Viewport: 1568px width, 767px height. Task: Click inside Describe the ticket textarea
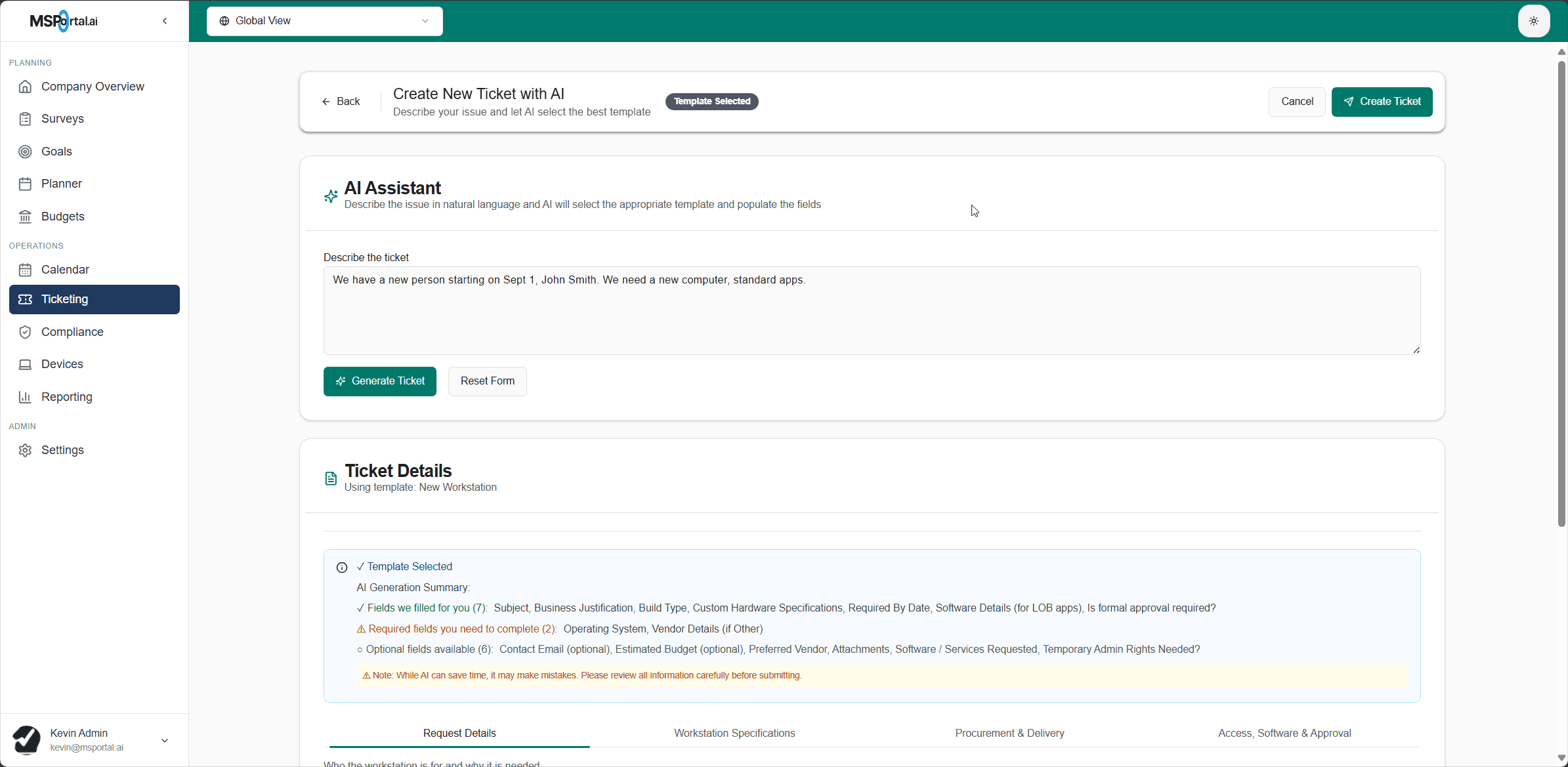click(871, 311)
